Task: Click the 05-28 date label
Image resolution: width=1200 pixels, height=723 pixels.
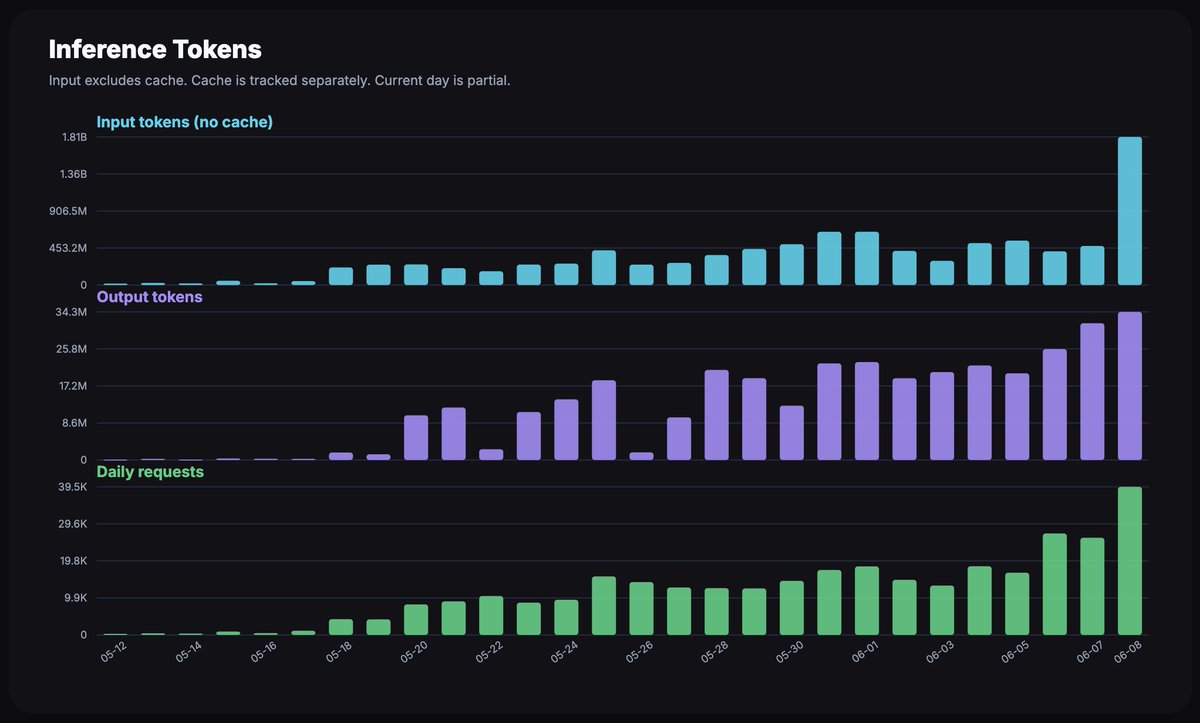Action: coord(714,653)
